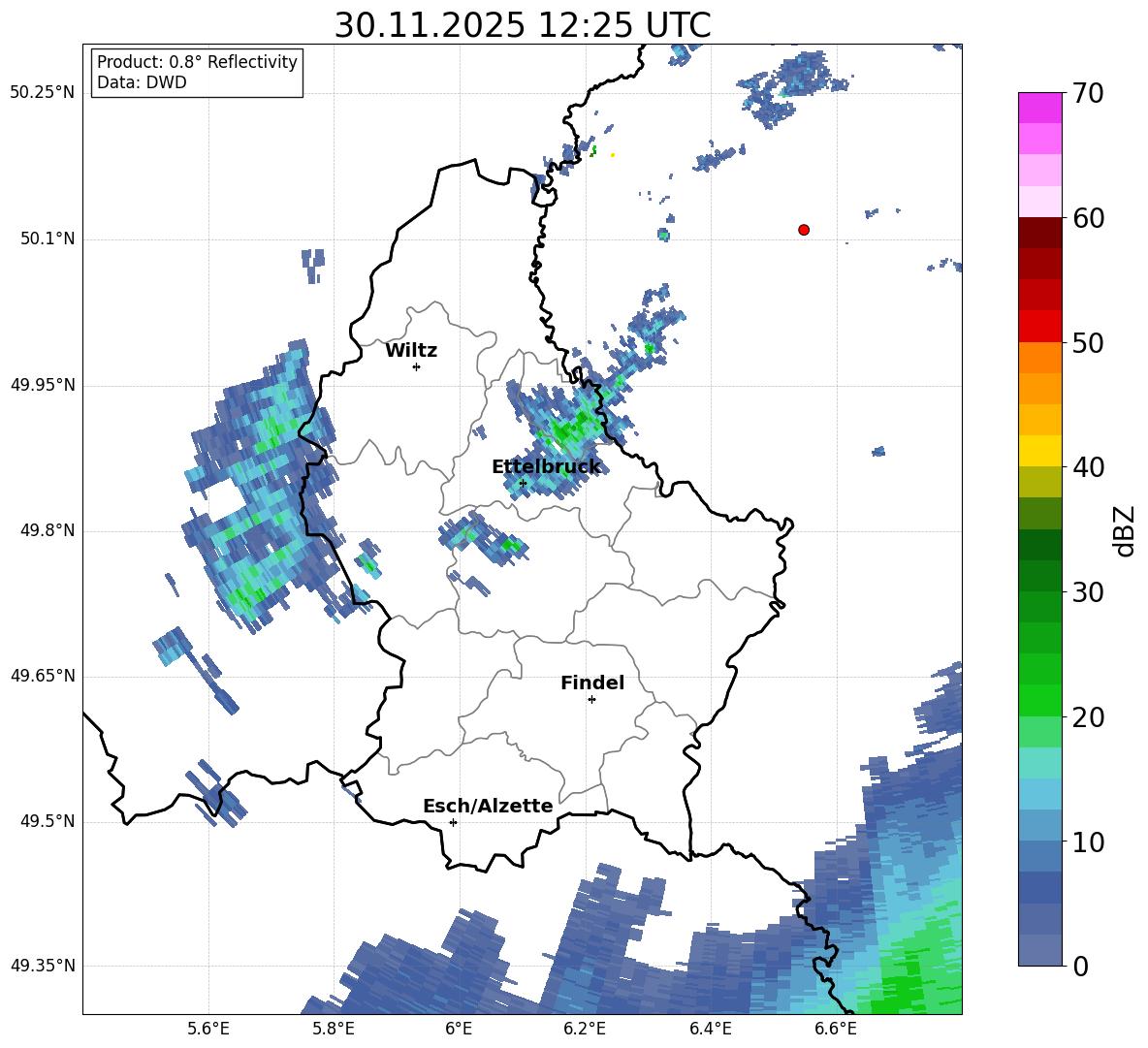
Task: Click the "Product: 0.8° Reflectivity" text
Action: 197,62
